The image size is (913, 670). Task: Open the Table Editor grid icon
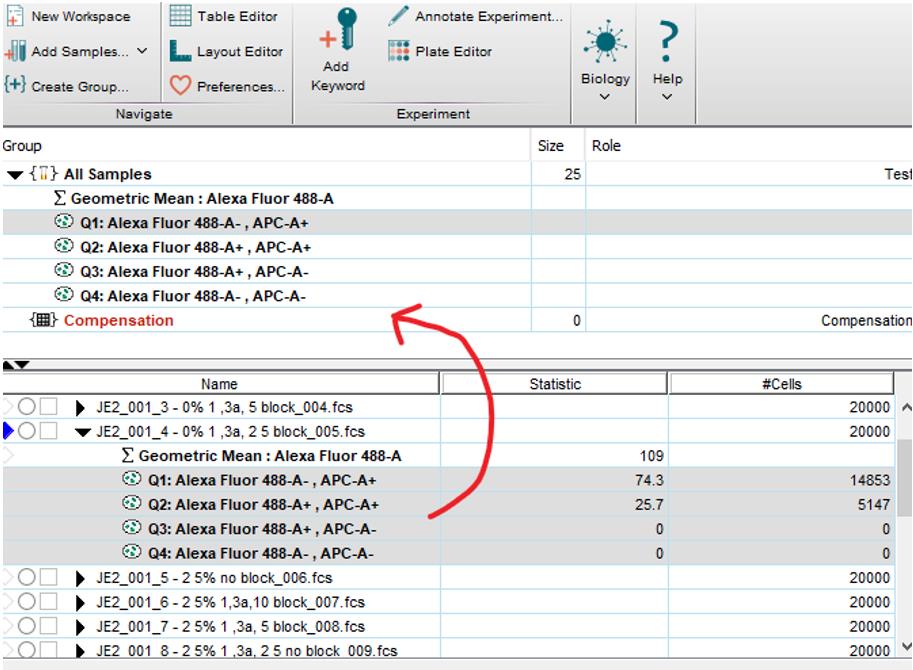click(x=180, y=16)
